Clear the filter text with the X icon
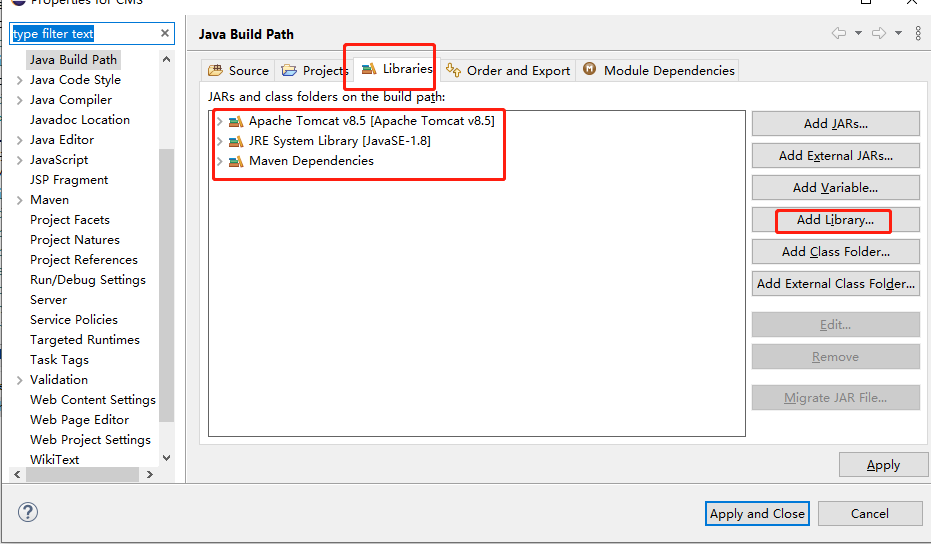The height and width of the screenshot is (544, 931). click(165, 33)
